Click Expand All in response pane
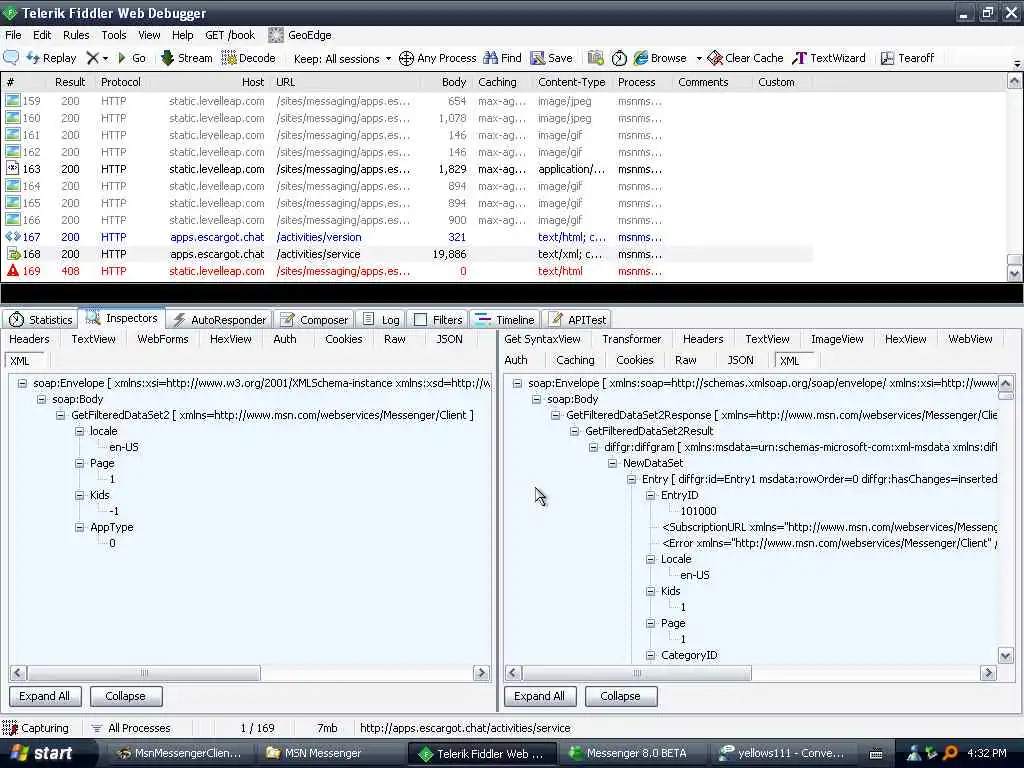 click(x=539, y=696)
